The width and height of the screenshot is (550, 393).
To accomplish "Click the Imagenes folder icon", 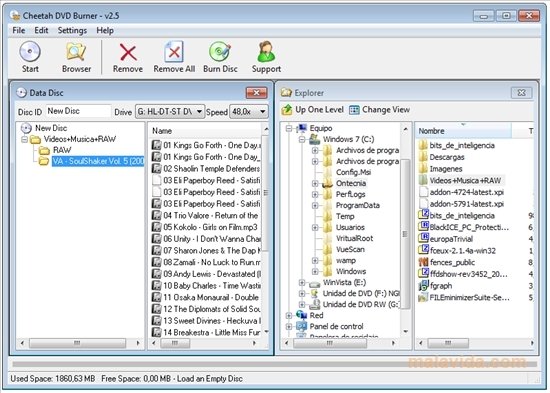I will pyautogui.click(x=423, y=168).
